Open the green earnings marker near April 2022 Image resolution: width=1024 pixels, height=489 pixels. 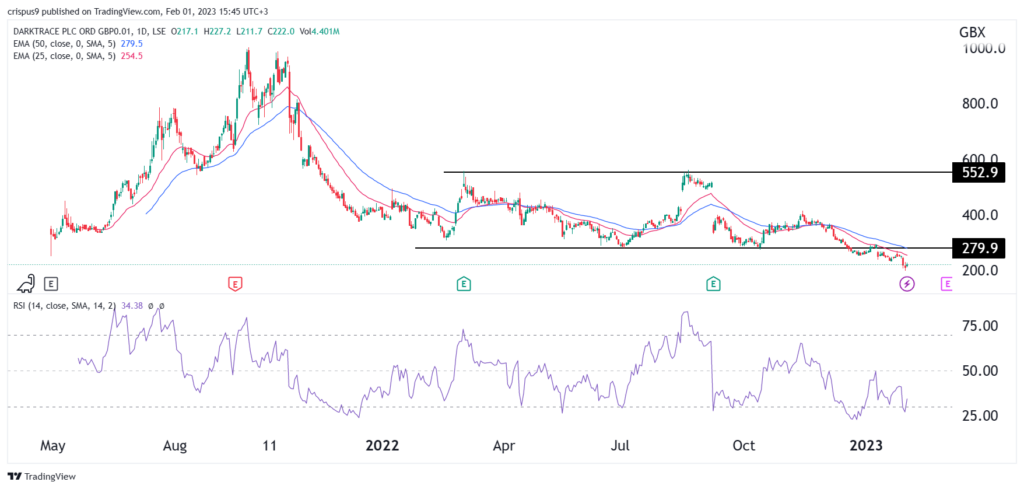pos(464,284)
